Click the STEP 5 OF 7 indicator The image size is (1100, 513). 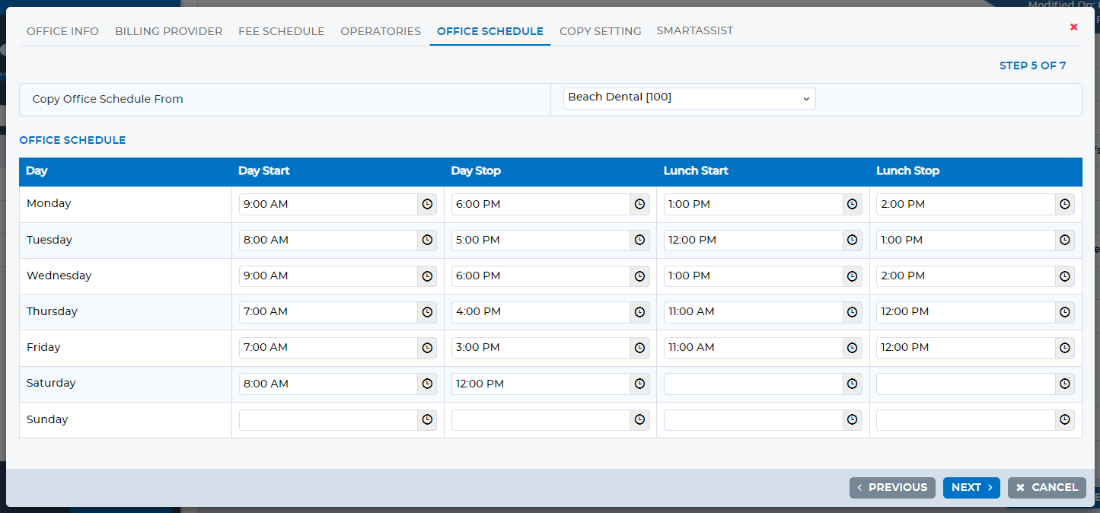[x=1033, y=66]
